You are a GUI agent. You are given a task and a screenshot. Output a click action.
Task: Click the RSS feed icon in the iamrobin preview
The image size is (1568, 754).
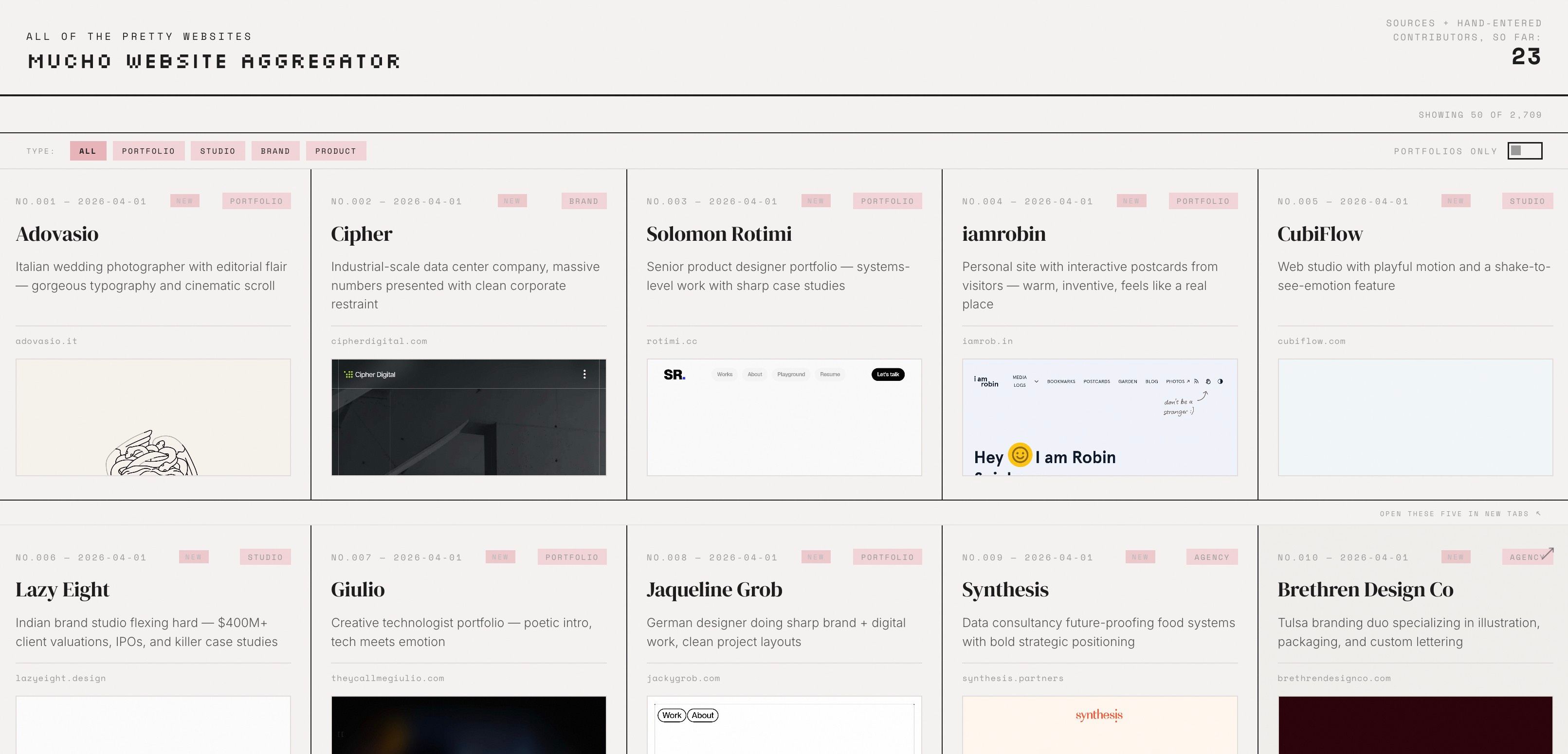pos(1197,381)
